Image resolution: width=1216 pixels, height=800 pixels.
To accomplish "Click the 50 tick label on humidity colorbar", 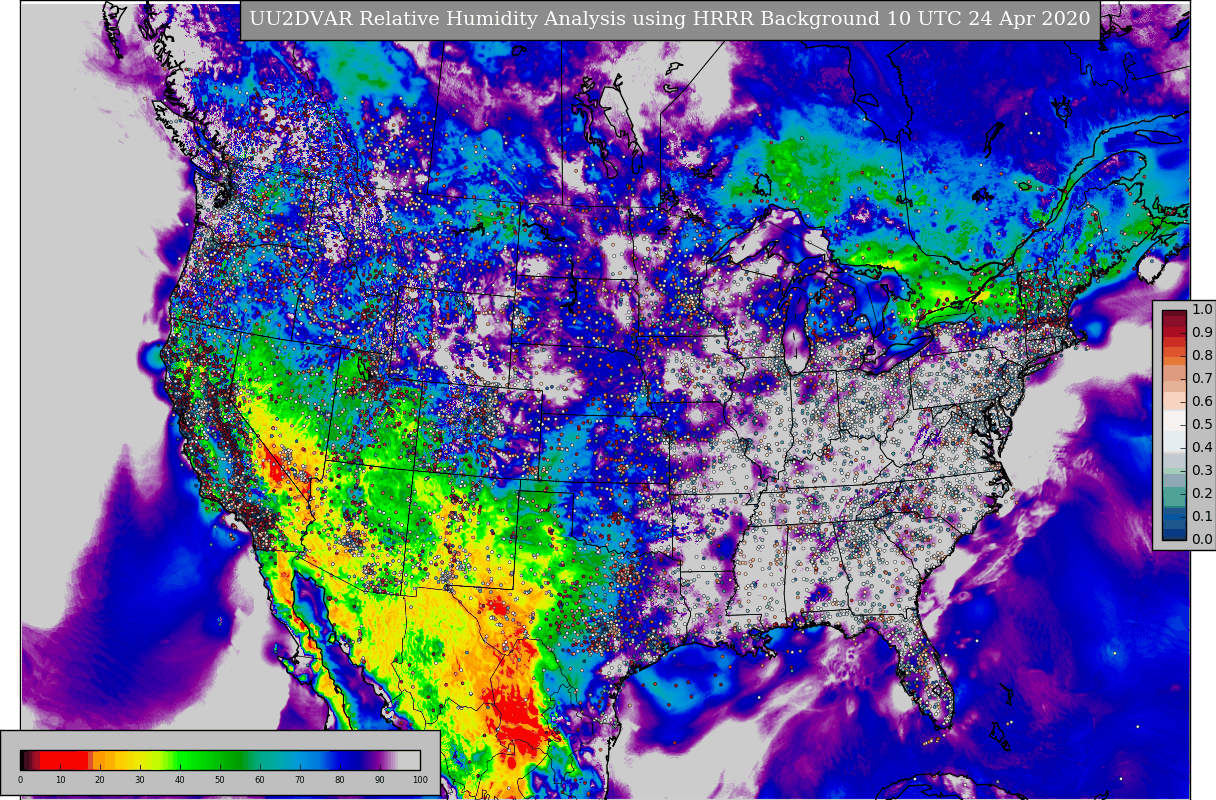I will [220, 780].
